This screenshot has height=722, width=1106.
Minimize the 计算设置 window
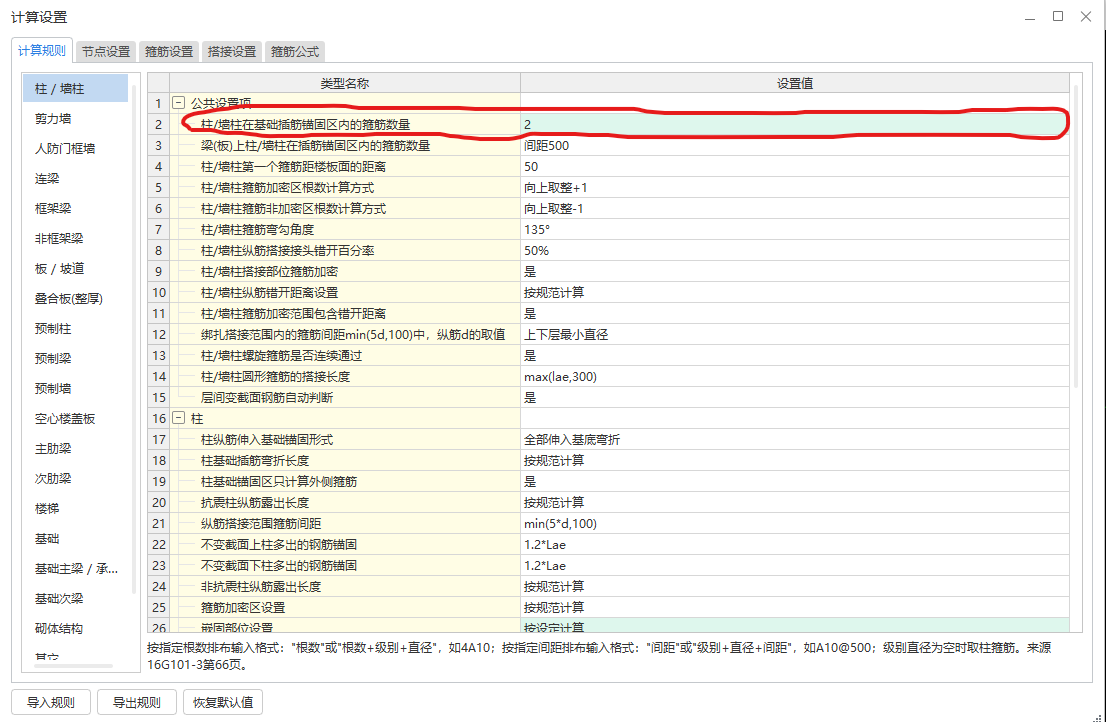[x=1030, y=16]
